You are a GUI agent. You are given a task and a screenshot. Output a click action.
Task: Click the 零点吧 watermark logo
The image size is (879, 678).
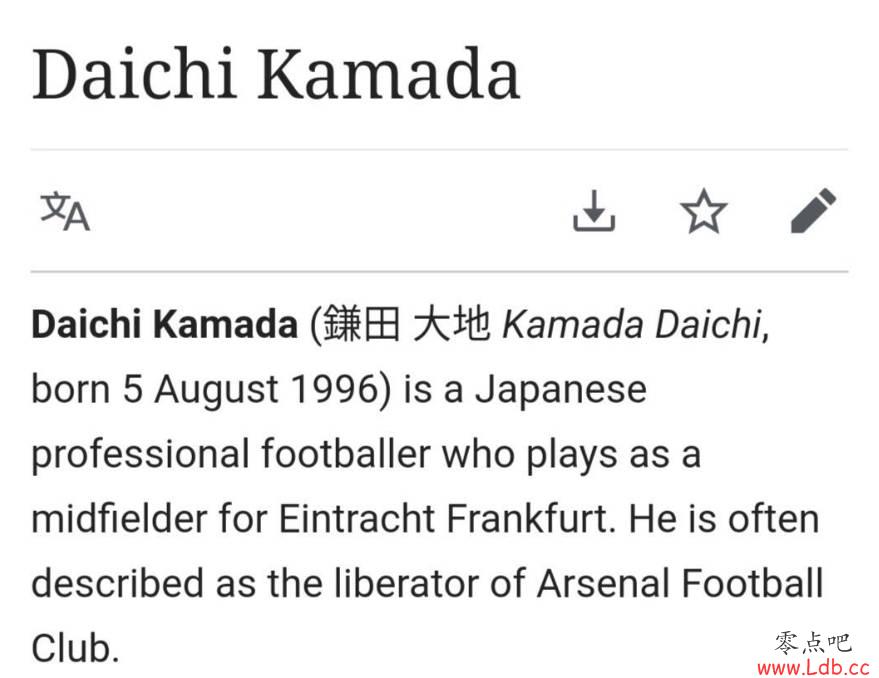tap(813, 642)
